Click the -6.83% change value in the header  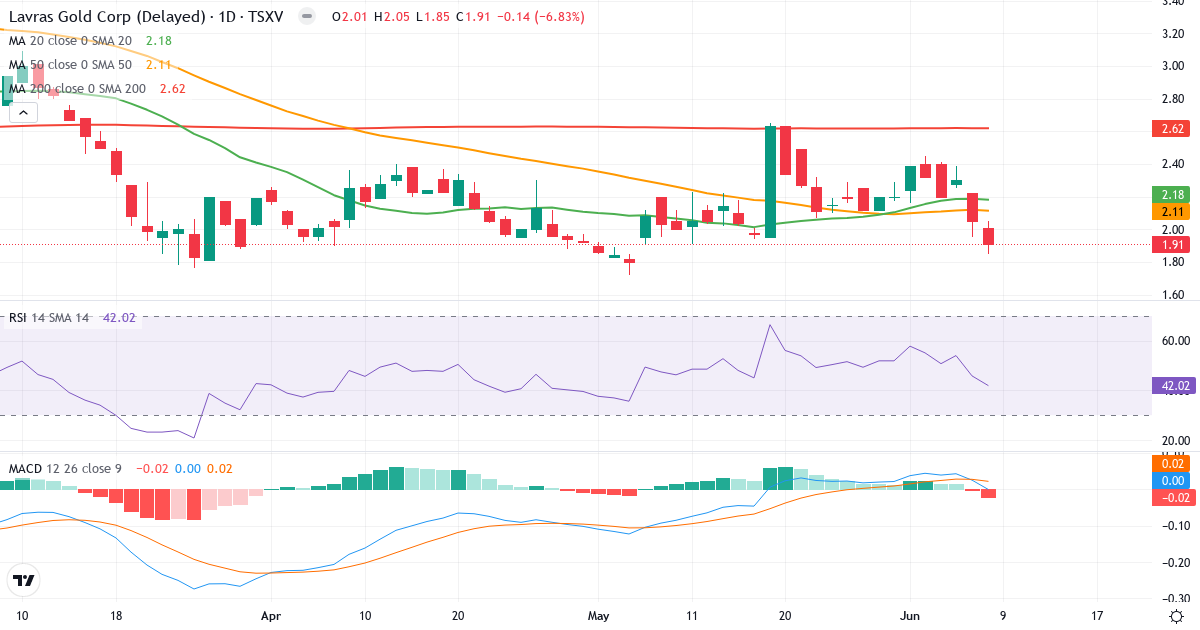[560, 17]
